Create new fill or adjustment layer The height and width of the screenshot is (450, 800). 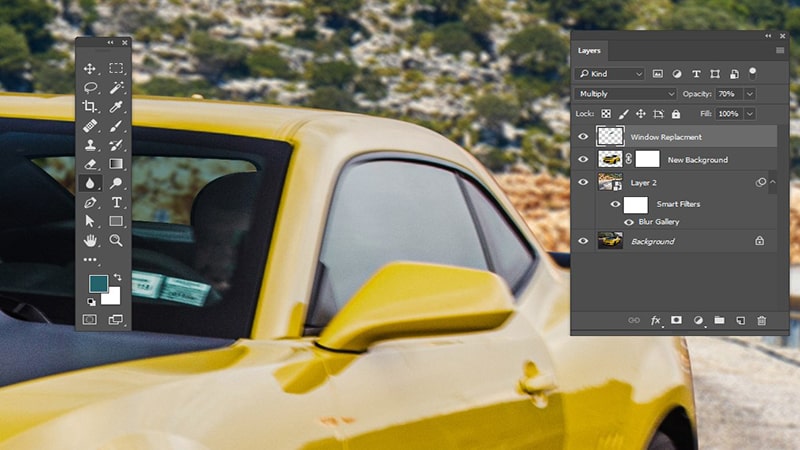(x=698, y=320)
